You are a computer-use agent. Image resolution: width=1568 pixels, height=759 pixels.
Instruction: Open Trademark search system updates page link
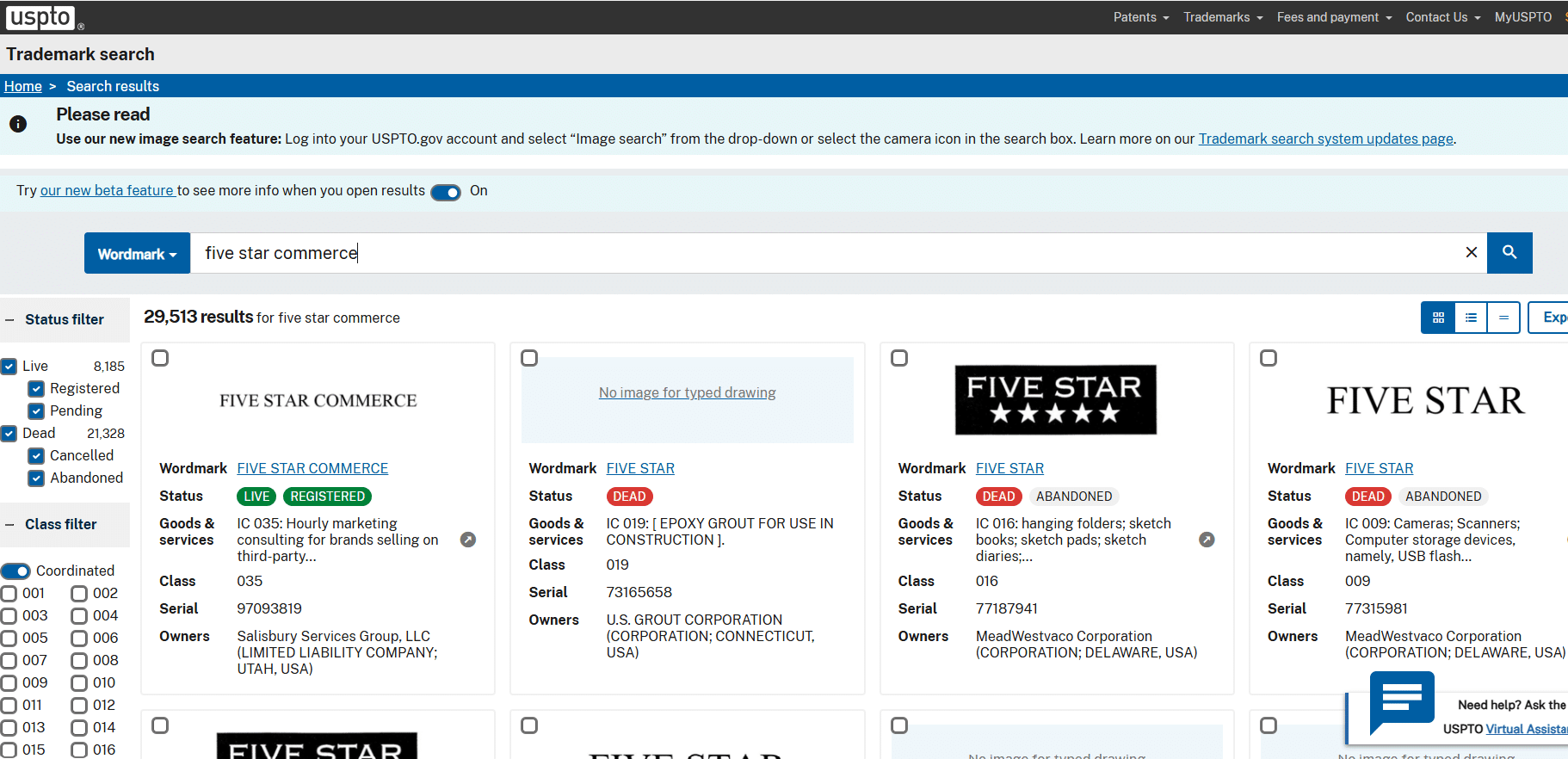1326,139
